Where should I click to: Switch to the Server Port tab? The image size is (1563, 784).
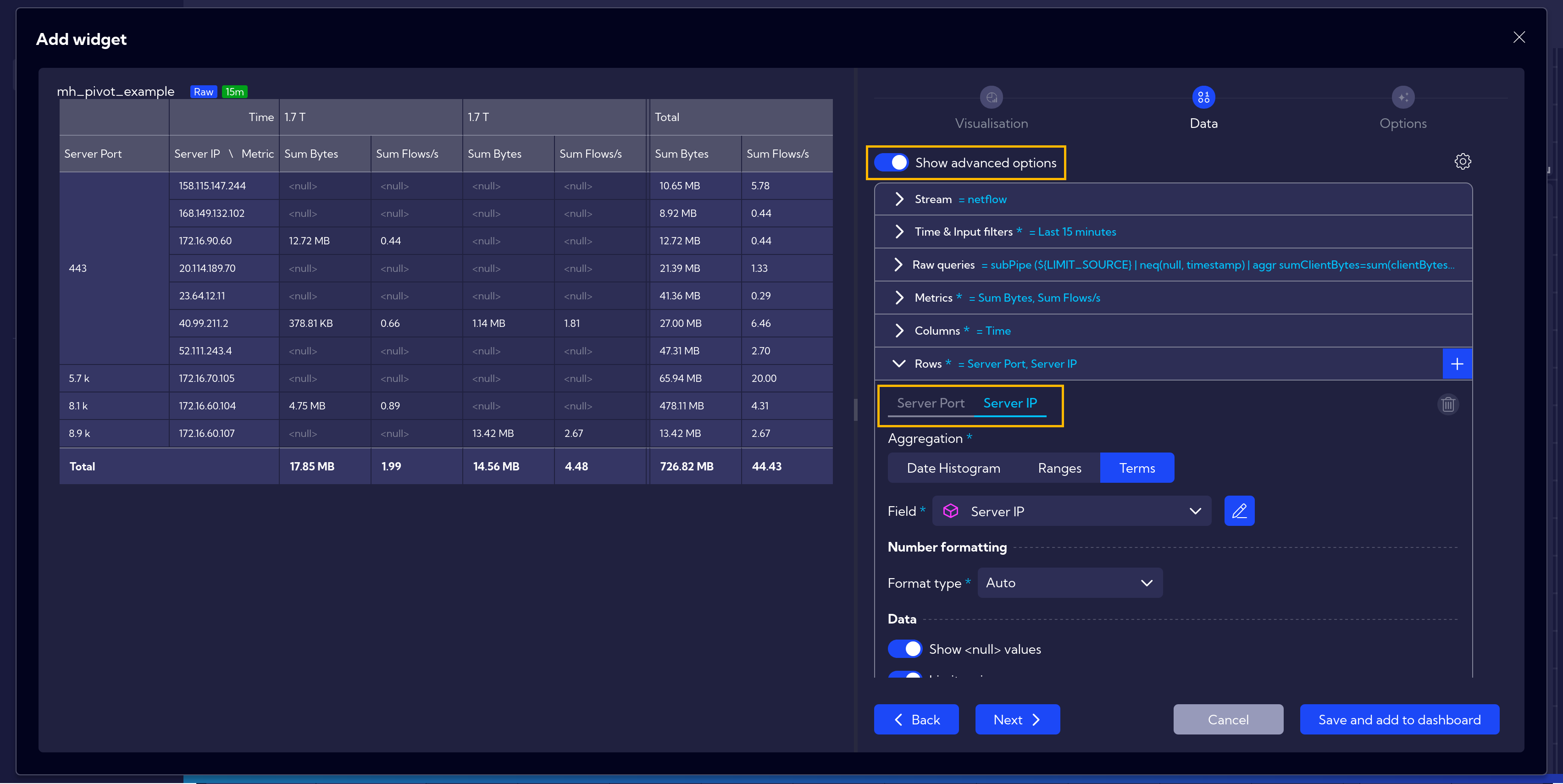tap(930, 403)
